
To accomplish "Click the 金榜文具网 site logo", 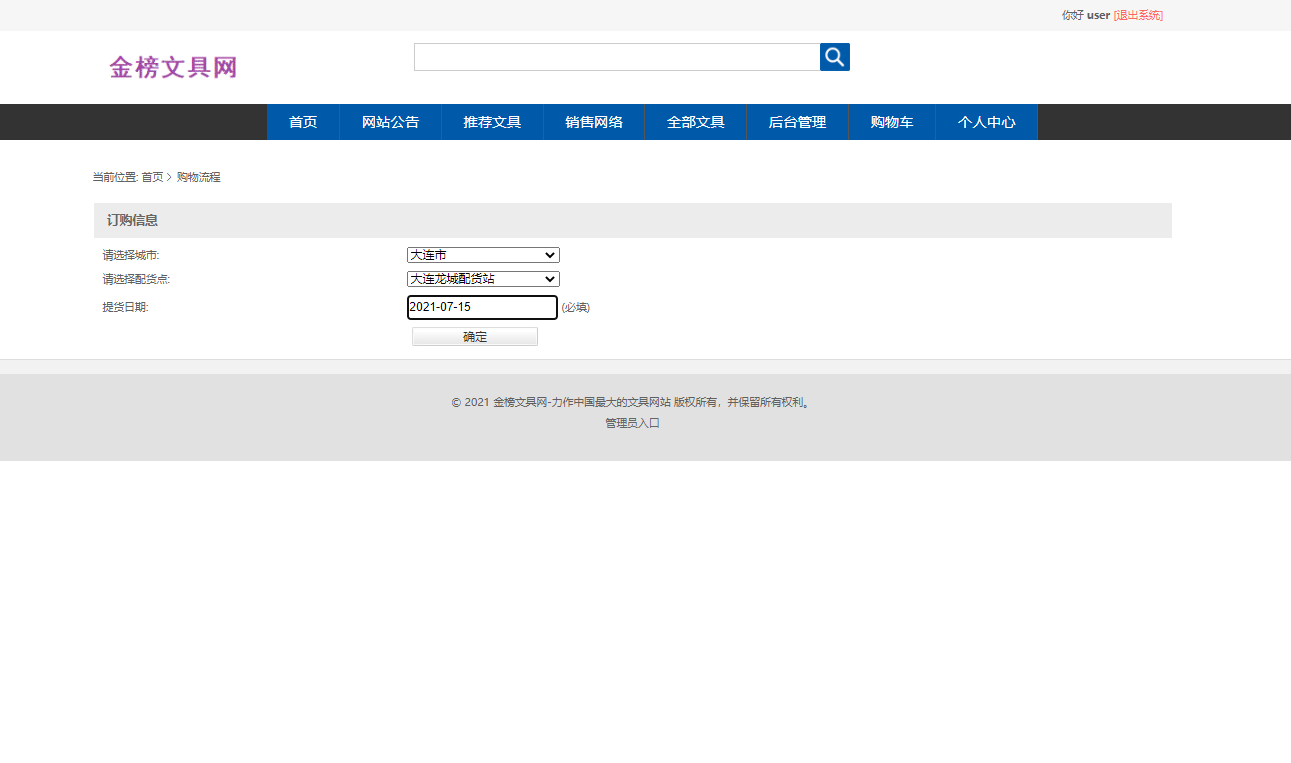I will tap(172, 67).
